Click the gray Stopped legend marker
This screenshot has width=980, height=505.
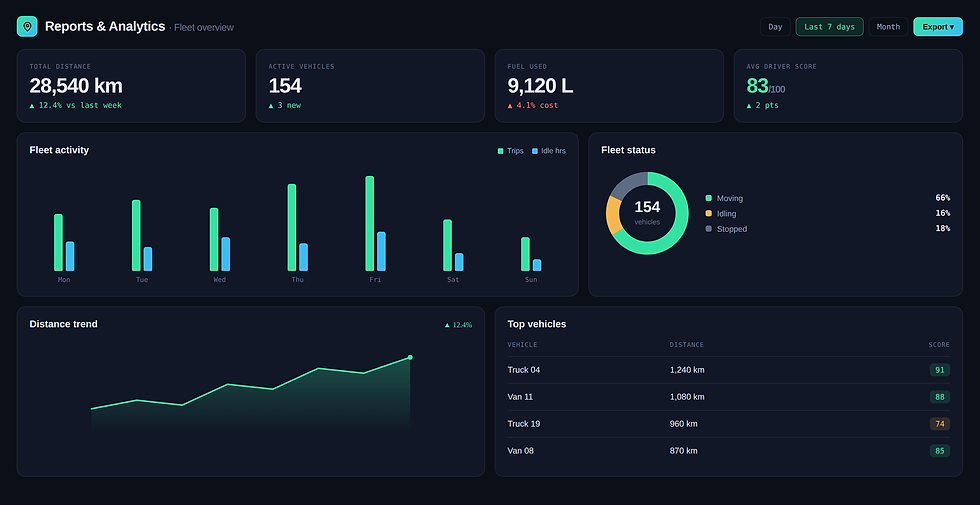pos(709,229)
